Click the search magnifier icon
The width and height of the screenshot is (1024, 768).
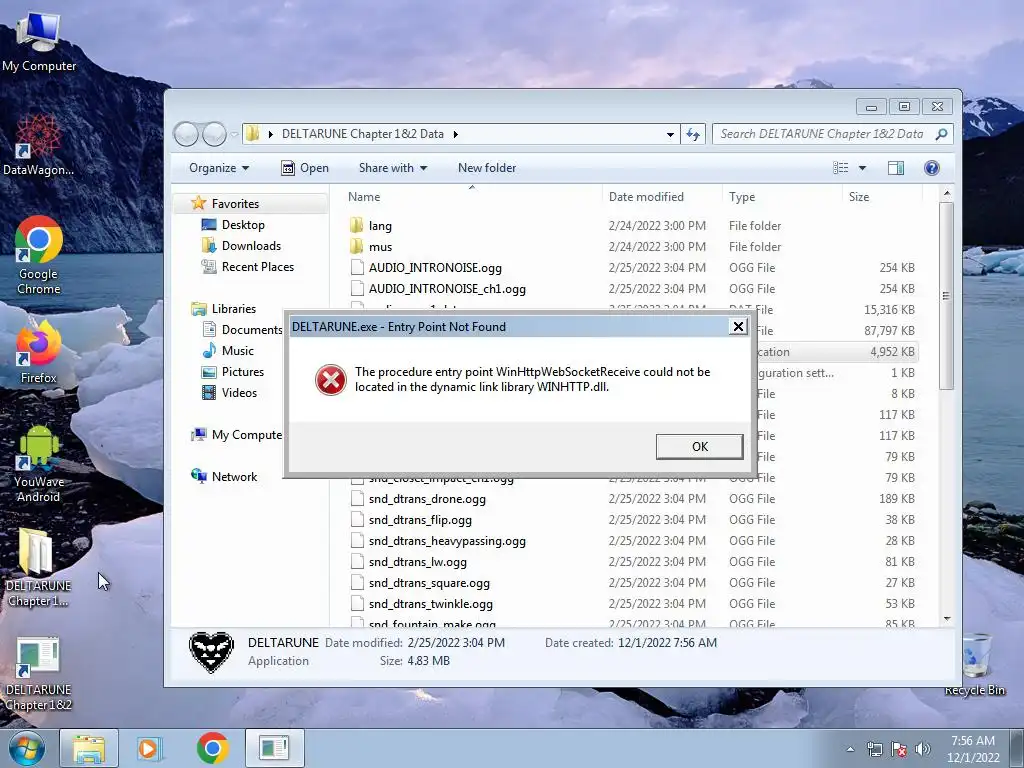coord(941,134)
